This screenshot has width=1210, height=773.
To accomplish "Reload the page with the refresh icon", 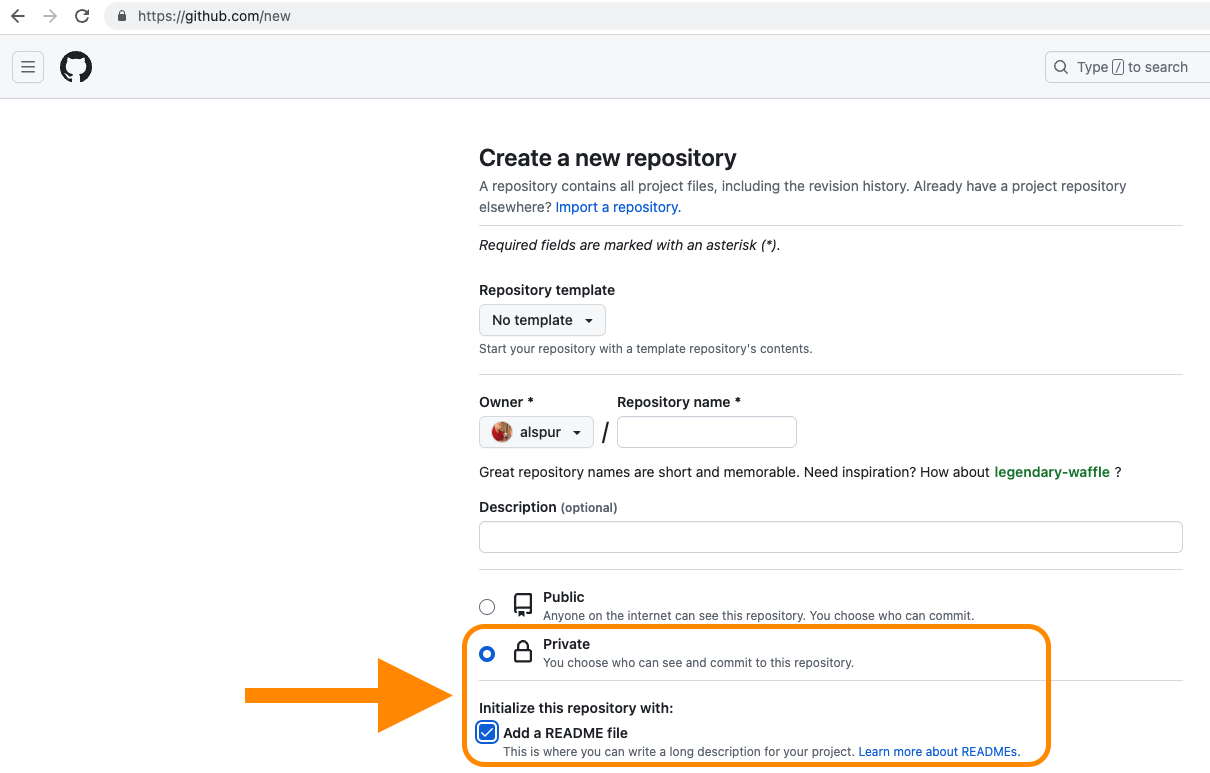I will [82, 16].
